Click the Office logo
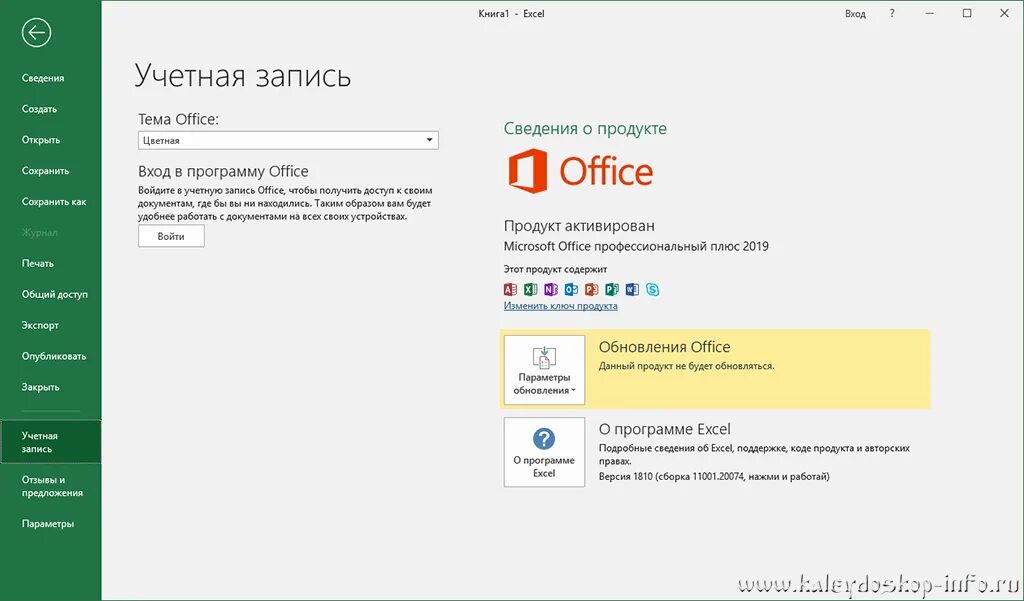The width and height of the screenshot is (1024, 601). click(580, 171)
